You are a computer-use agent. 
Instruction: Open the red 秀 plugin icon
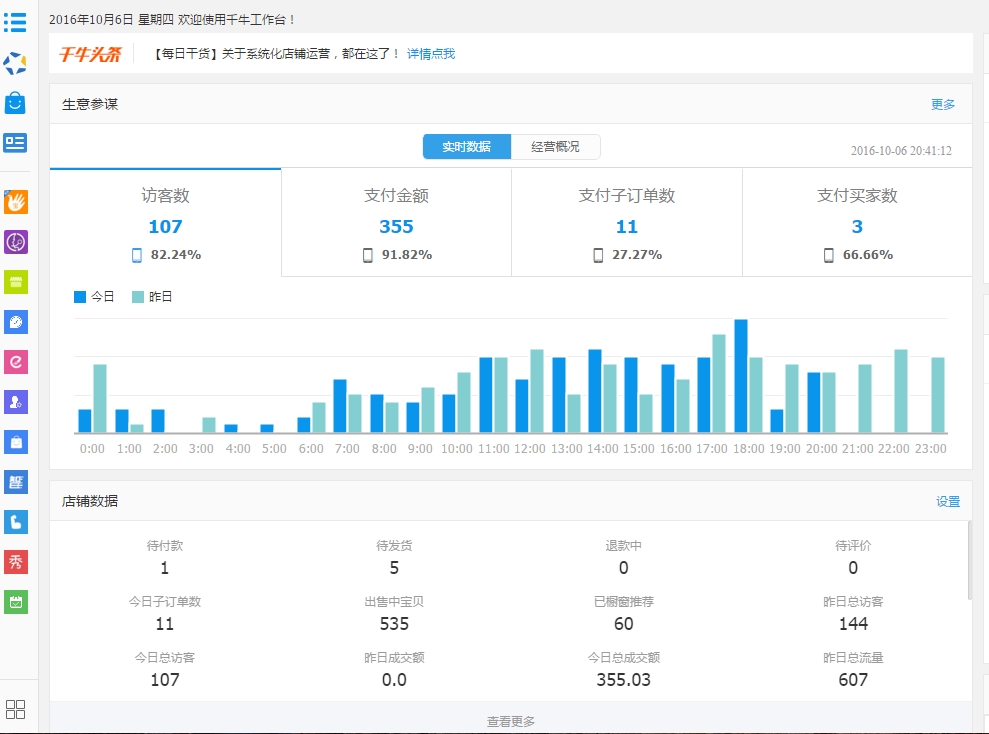(x=16, y=562)
